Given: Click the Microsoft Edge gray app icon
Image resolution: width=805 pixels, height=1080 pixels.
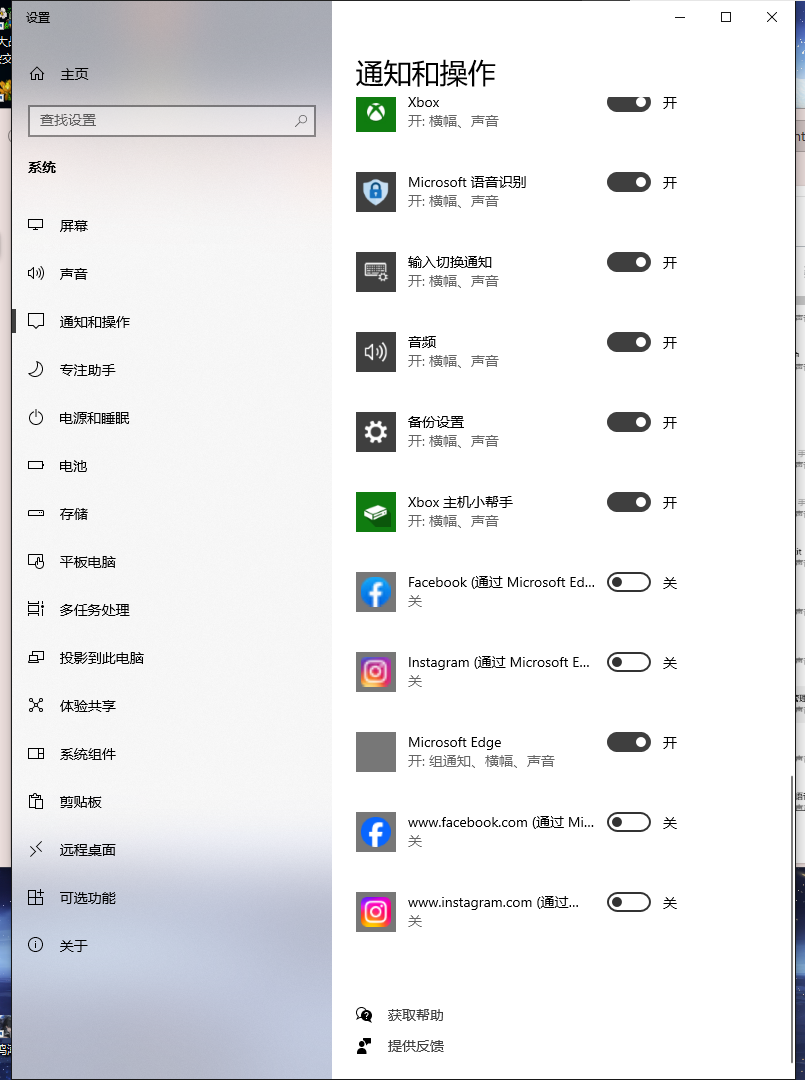Looking at the screenshot, I should tap(376, 751).
